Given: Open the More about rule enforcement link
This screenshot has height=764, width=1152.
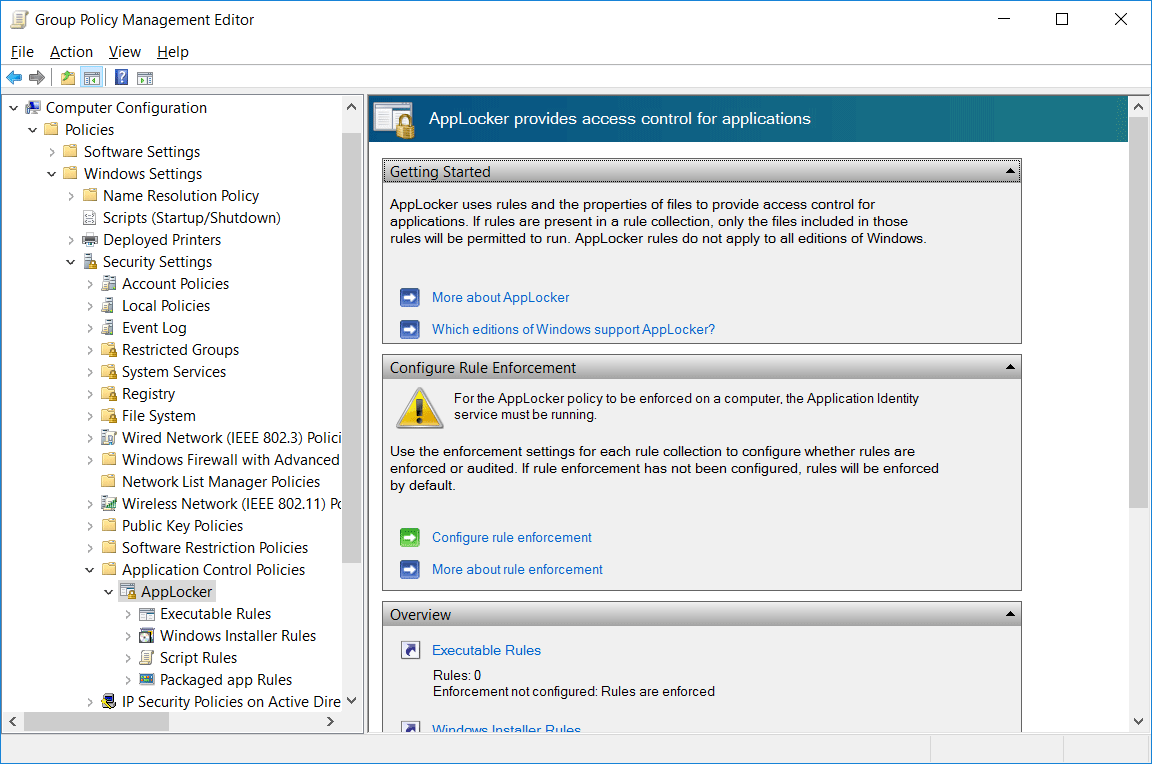Looking at the screenshot, I should (517, 569).
